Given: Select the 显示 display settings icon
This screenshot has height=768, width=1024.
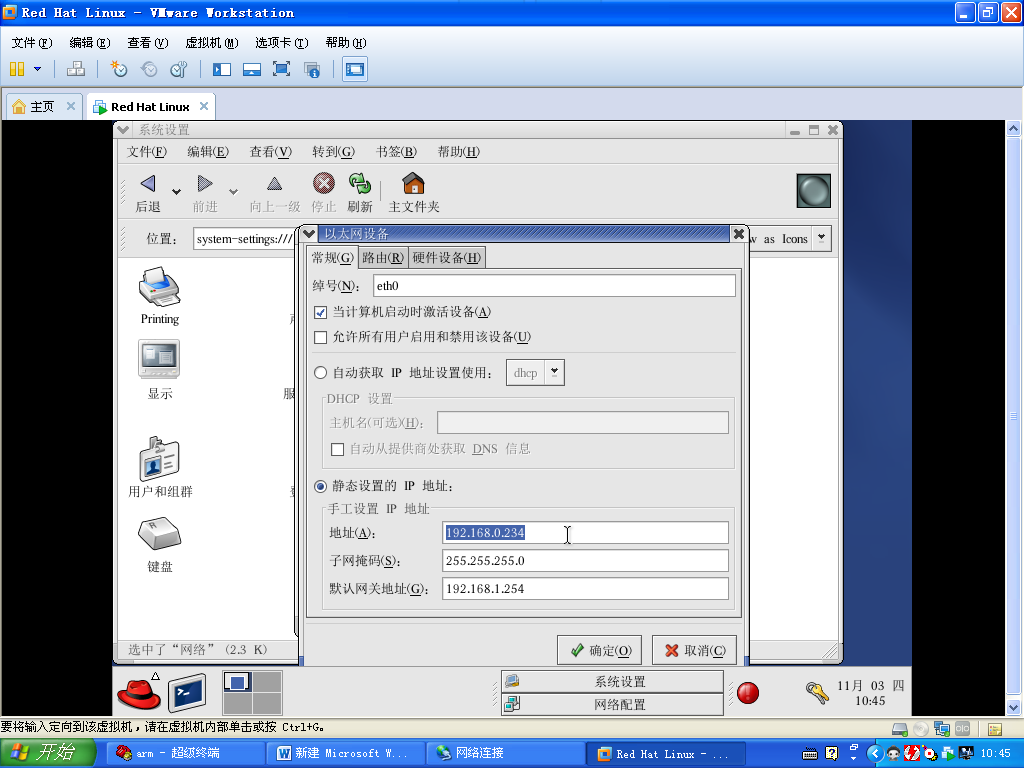Looking at the screenshot, I should click(x=159, y=359).
